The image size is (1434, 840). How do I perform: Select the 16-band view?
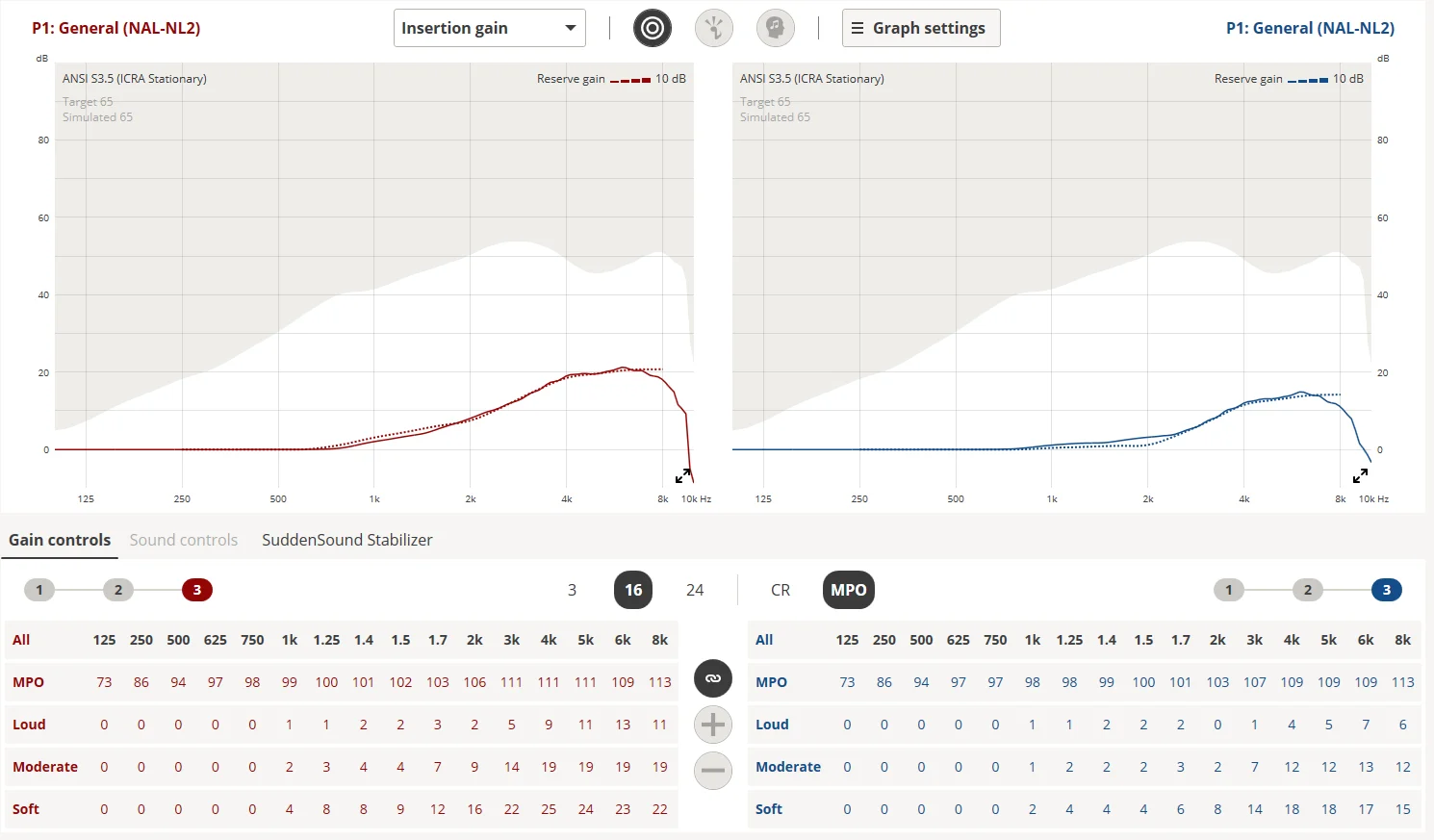point(633,590)
